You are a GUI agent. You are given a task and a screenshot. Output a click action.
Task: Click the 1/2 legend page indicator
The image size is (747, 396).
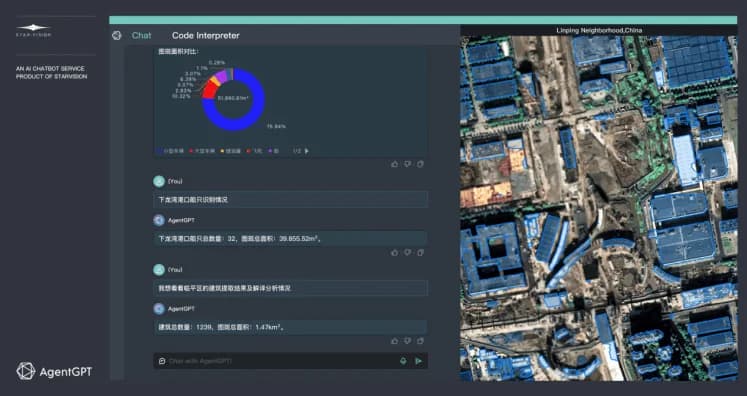click(297, 151)
